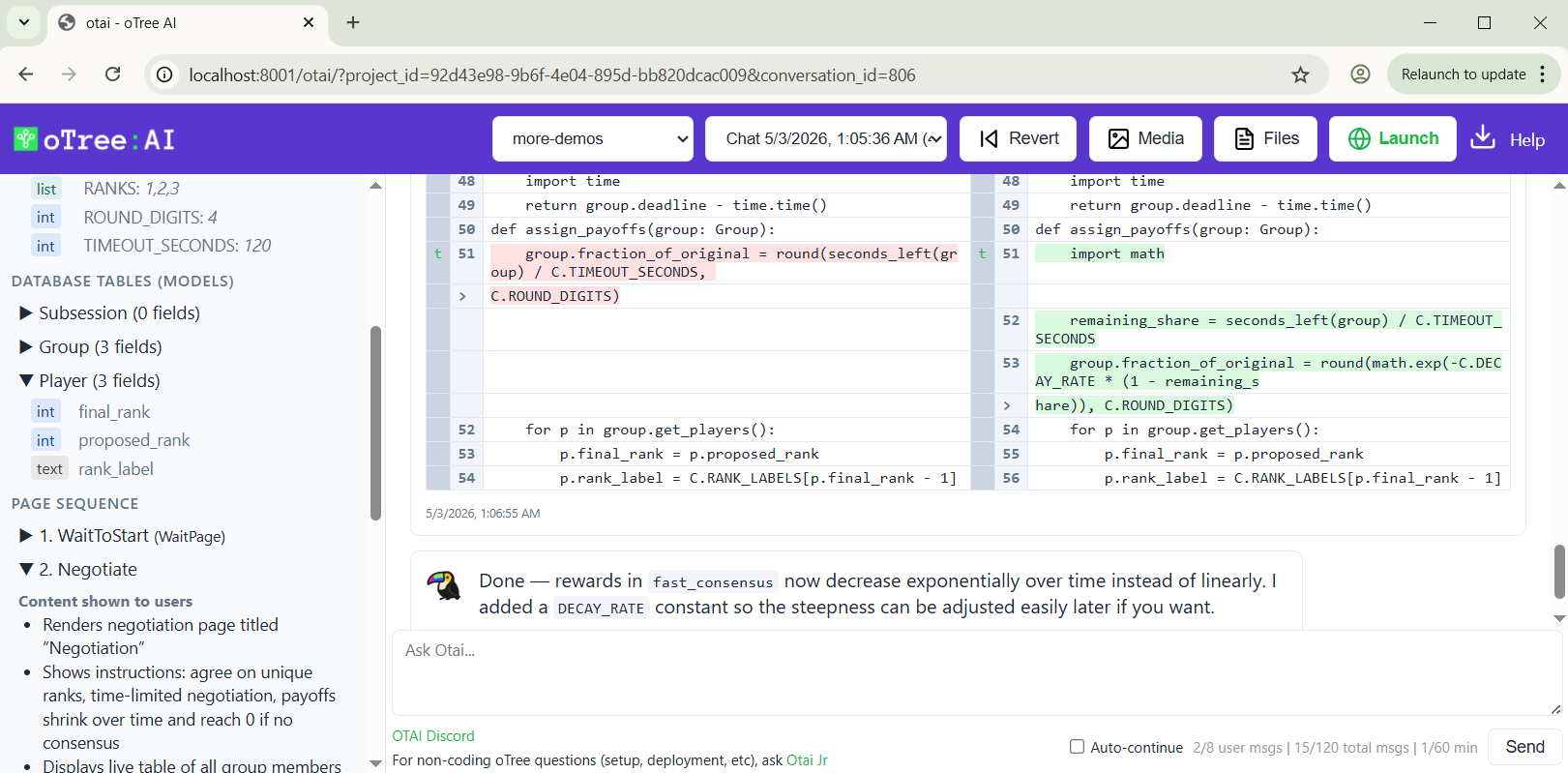Click the ROUND_DIGITS: 4 constant
Screen dimensions: 1568x773
(150, 218)
